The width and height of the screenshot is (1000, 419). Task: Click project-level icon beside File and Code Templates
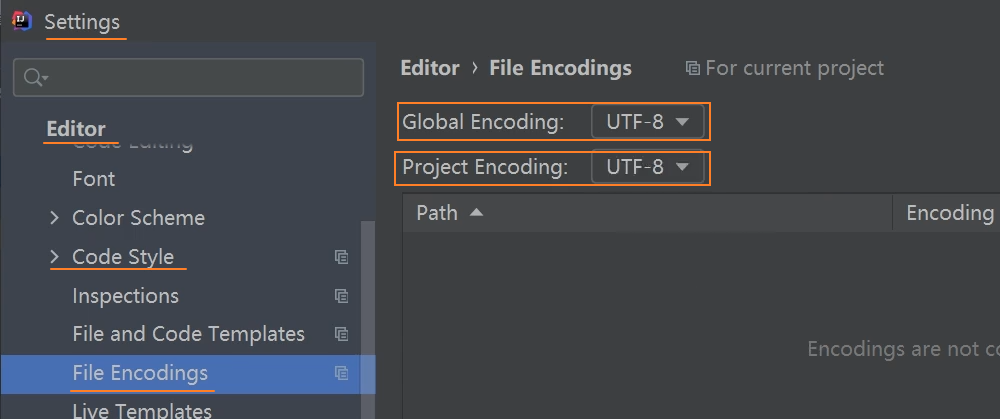click(342, 334)
